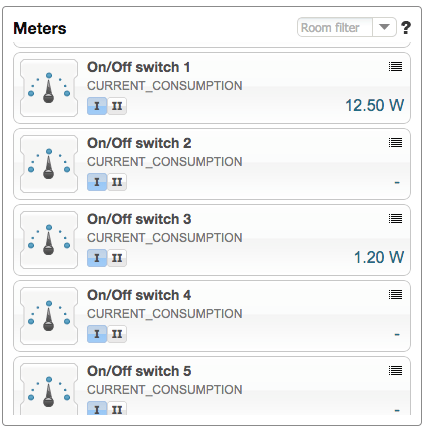Click the 12.50 W reading of switch 1
This screenshot has width=422, height=426.
coord(375,105)
